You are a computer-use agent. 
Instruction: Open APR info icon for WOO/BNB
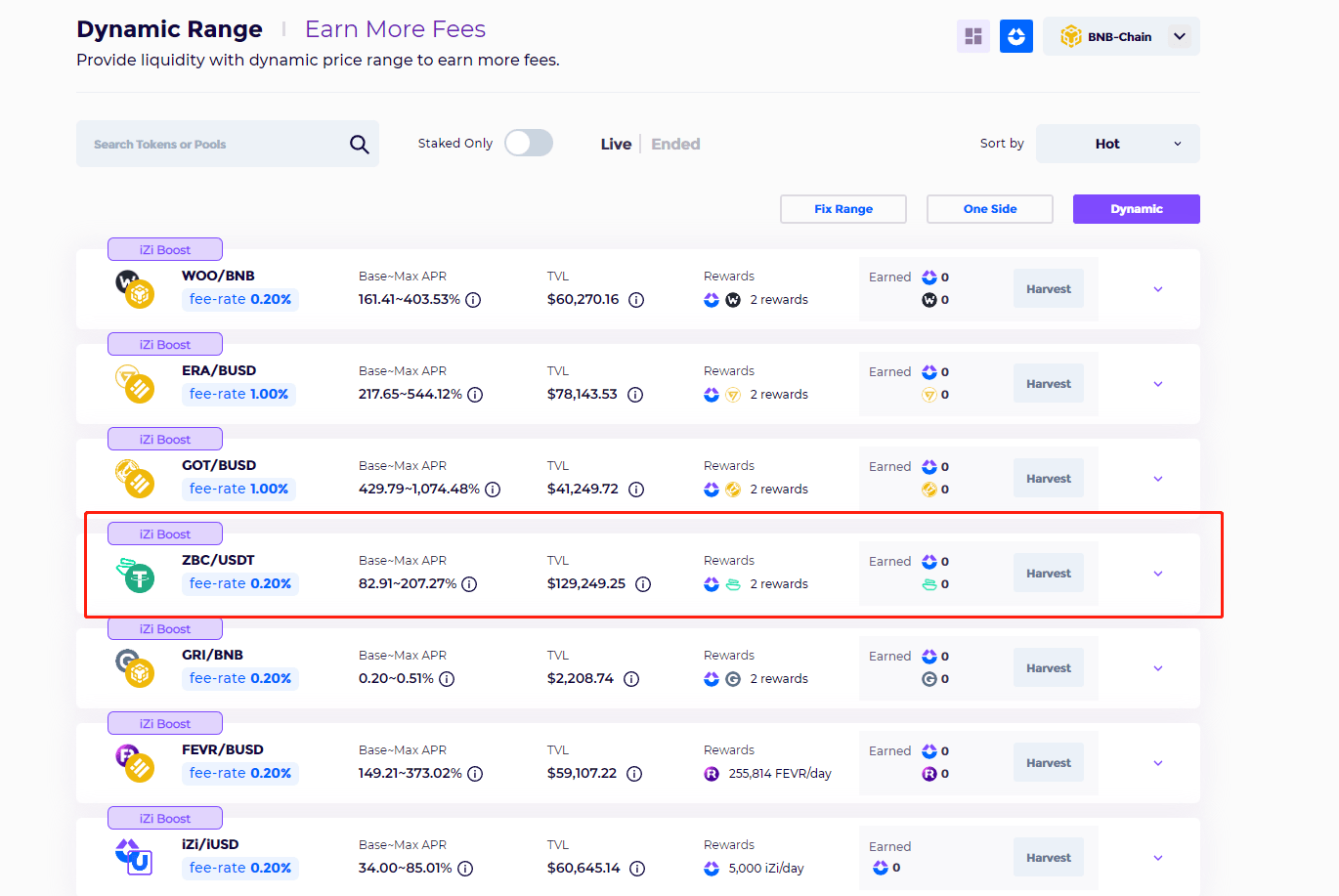pyautogui.click(x=473, y=300)
